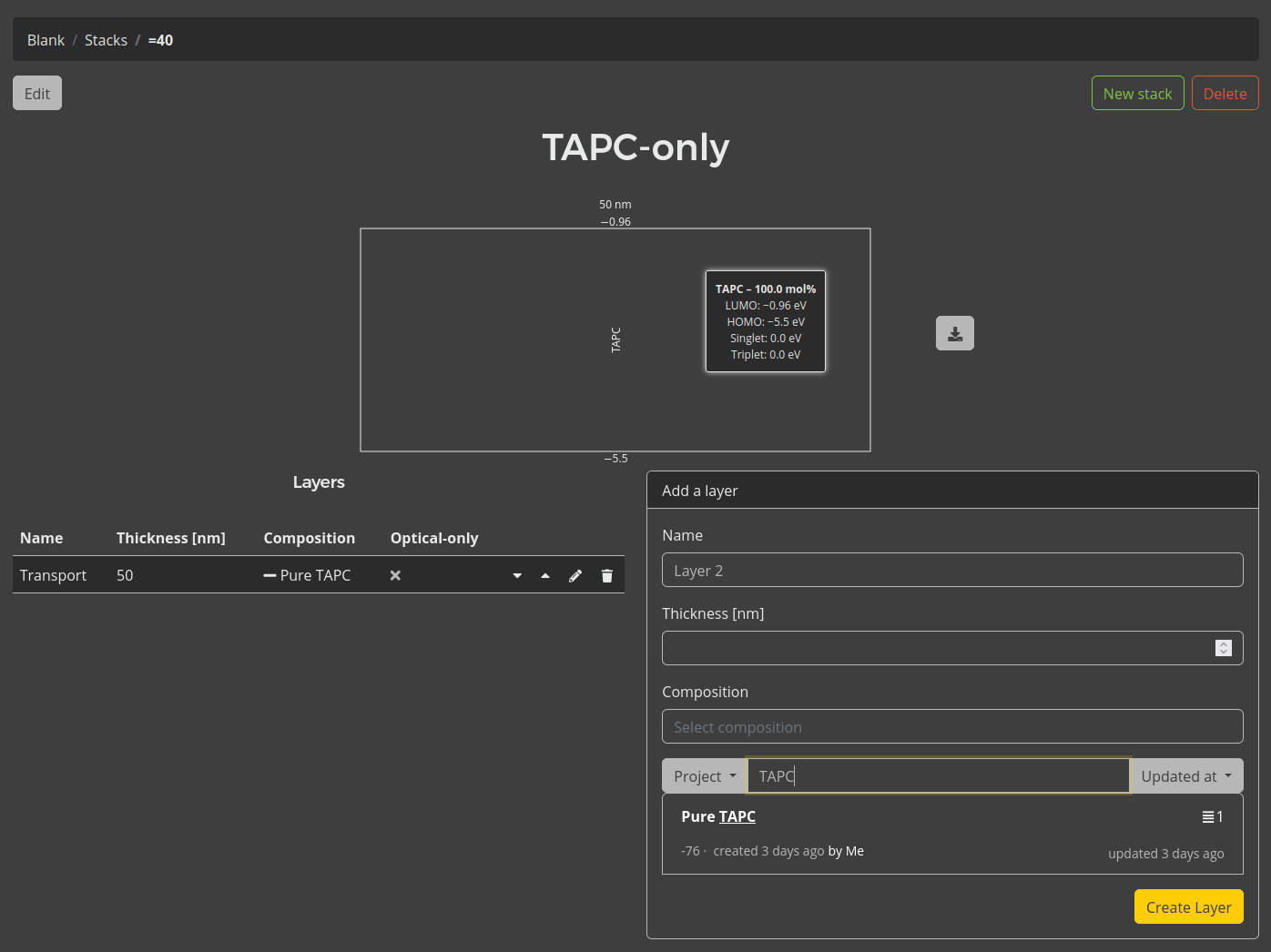Download the stack diagram image
This screenshot has width=1271, height=952.
click(954, 333)
